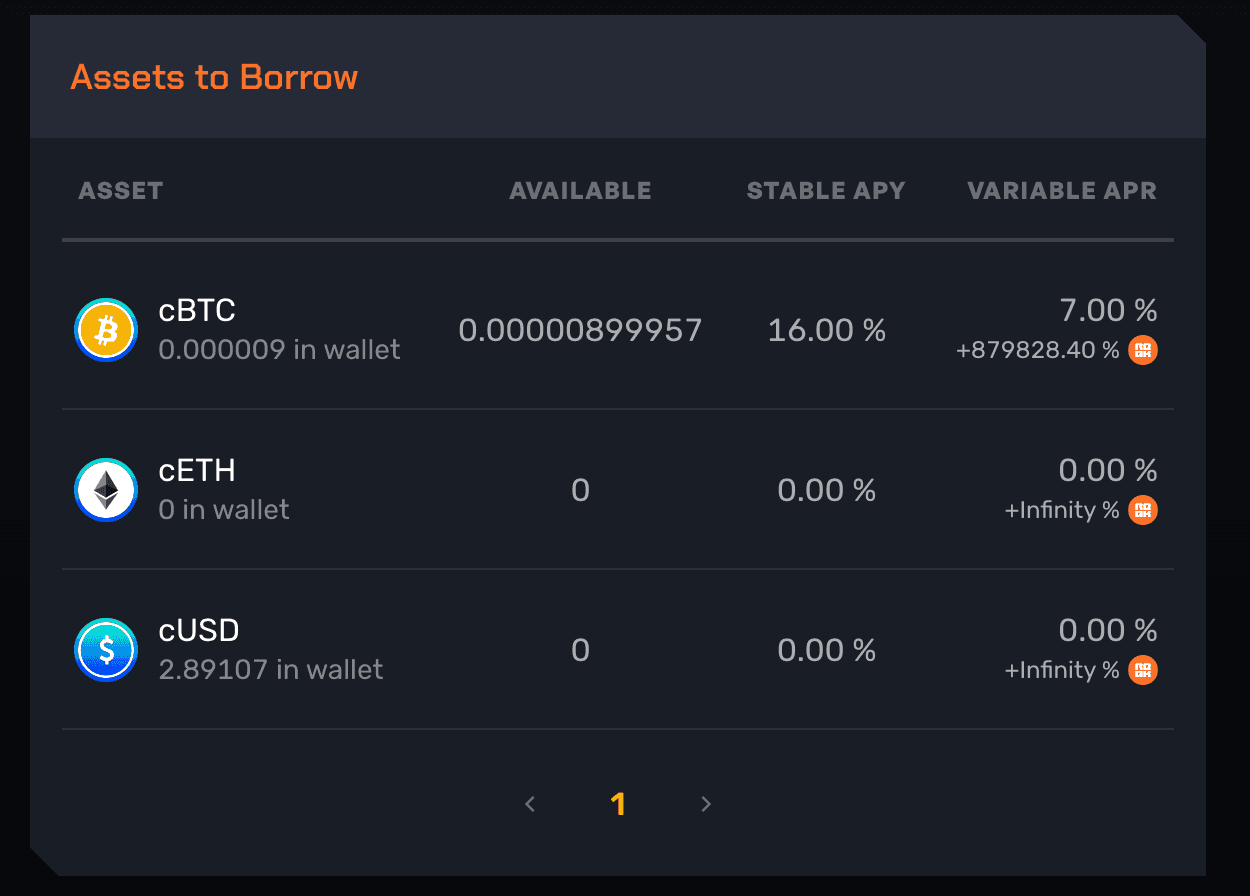Open the orange reward badge on the cBTC row
This screenshot has width=1250, height=896.
(x=1141, y=350)
